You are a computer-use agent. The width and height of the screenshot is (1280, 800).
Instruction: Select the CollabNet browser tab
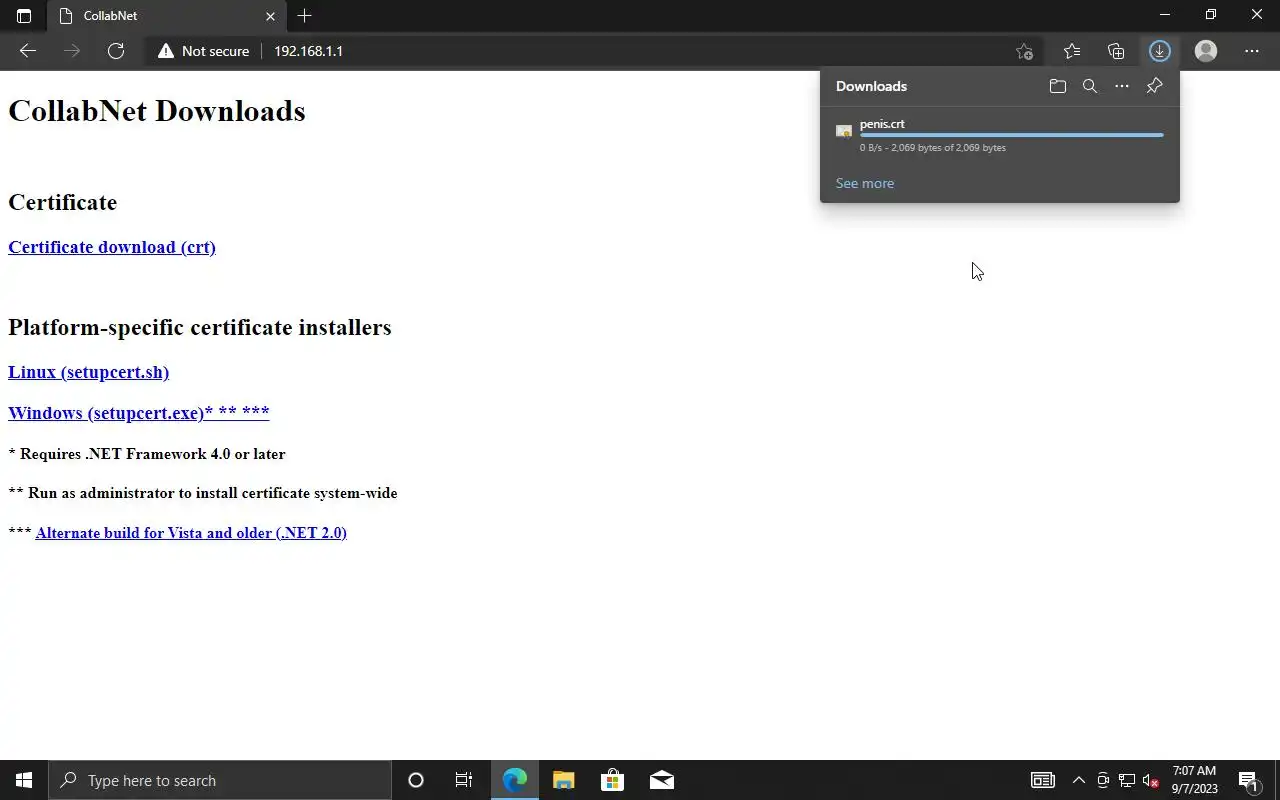[x=166, y=16]
